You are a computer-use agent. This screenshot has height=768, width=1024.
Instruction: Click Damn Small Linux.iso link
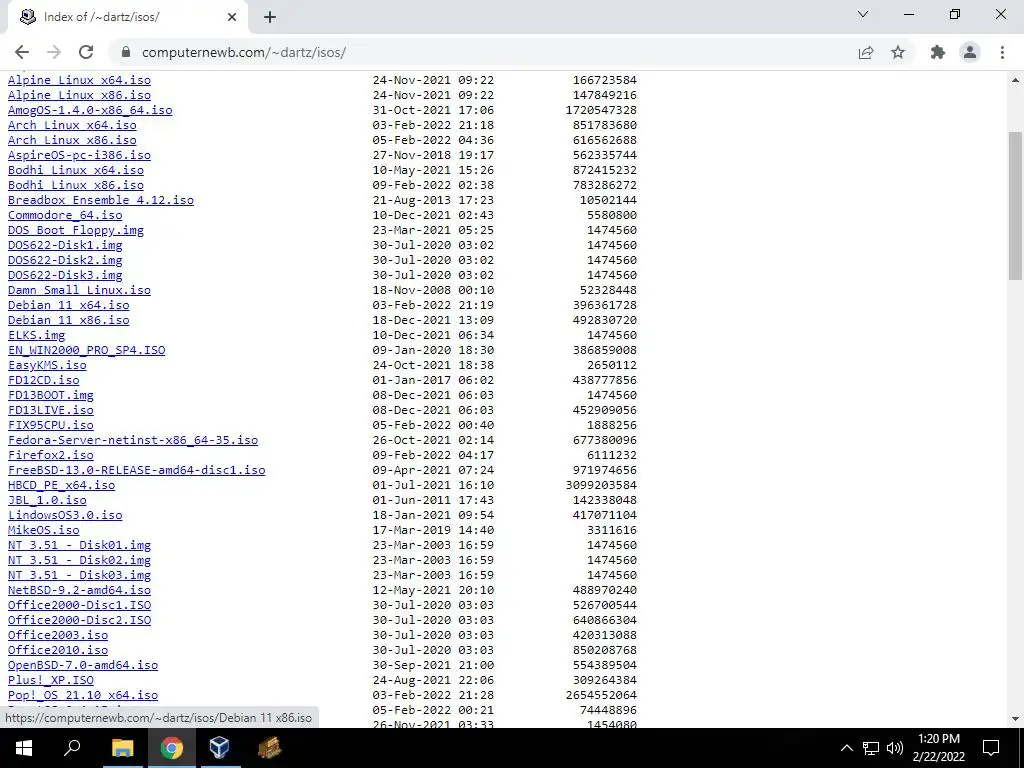tap(79, 290)
